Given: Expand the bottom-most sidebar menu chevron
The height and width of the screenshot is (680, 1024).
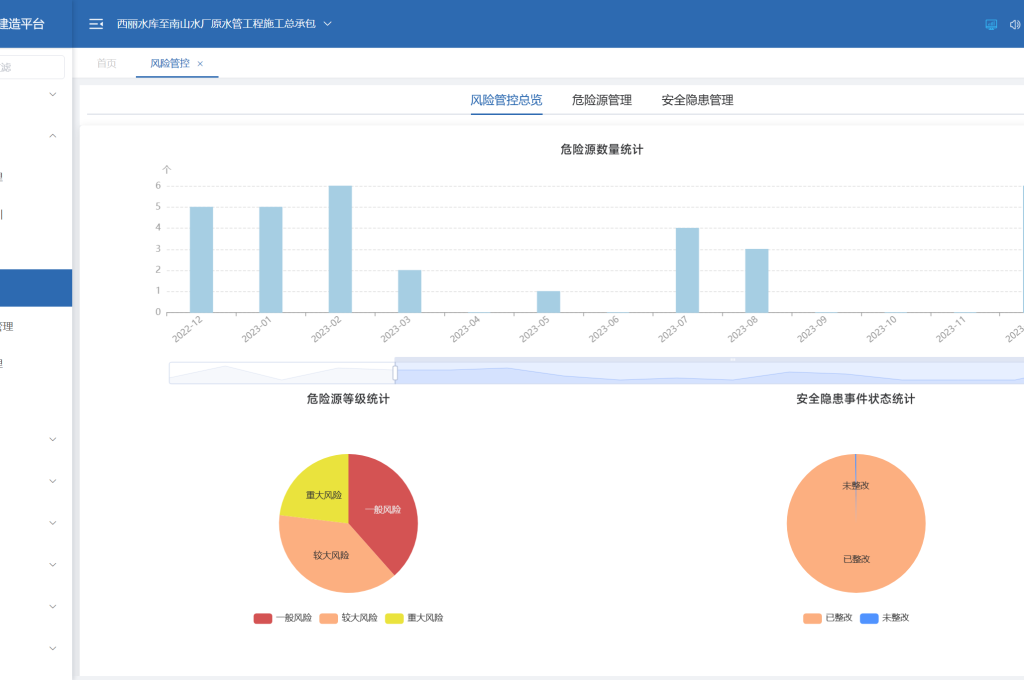Looking at the screenshot, I should (x=53, y=648).
